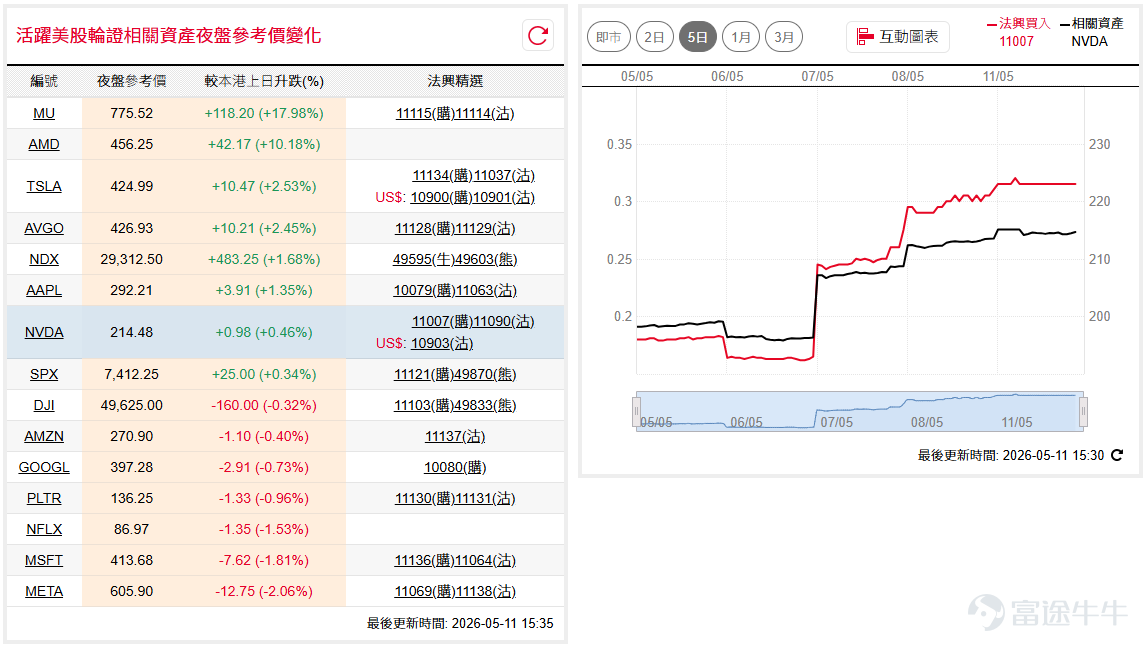Open TSLA US$ put warrant 10901(沽)
Image resolution: width=1148 pixels, height=649 pixels.
(x=504, y=198)
